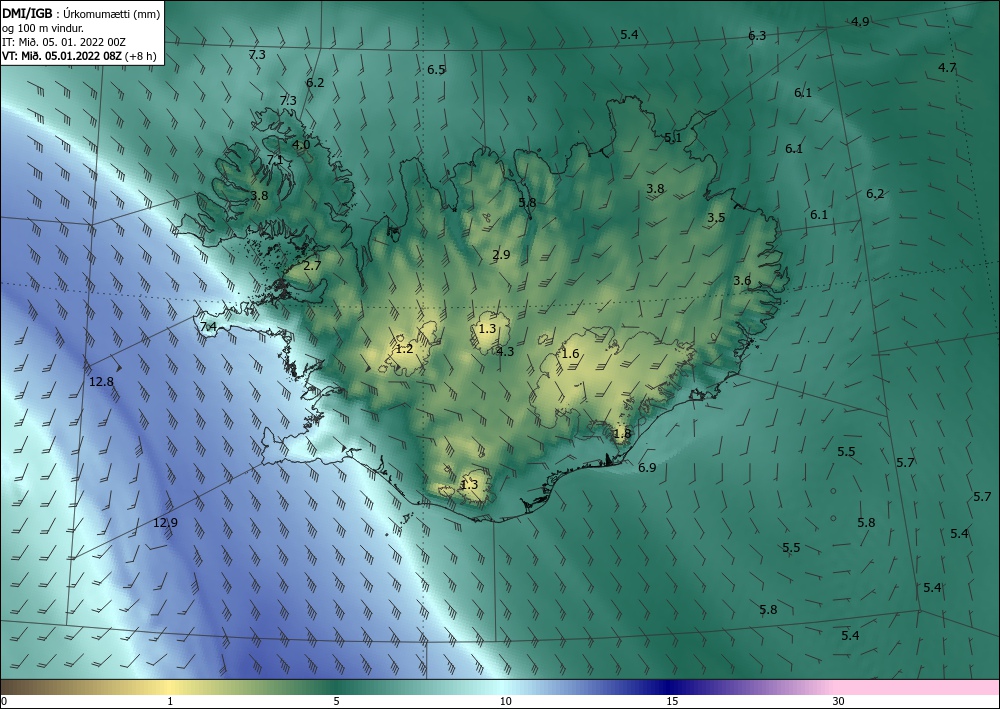1000x709 pixels.
Task: Click the 2.7 value label
Action: pyautogui.click(x=312, y=266)
